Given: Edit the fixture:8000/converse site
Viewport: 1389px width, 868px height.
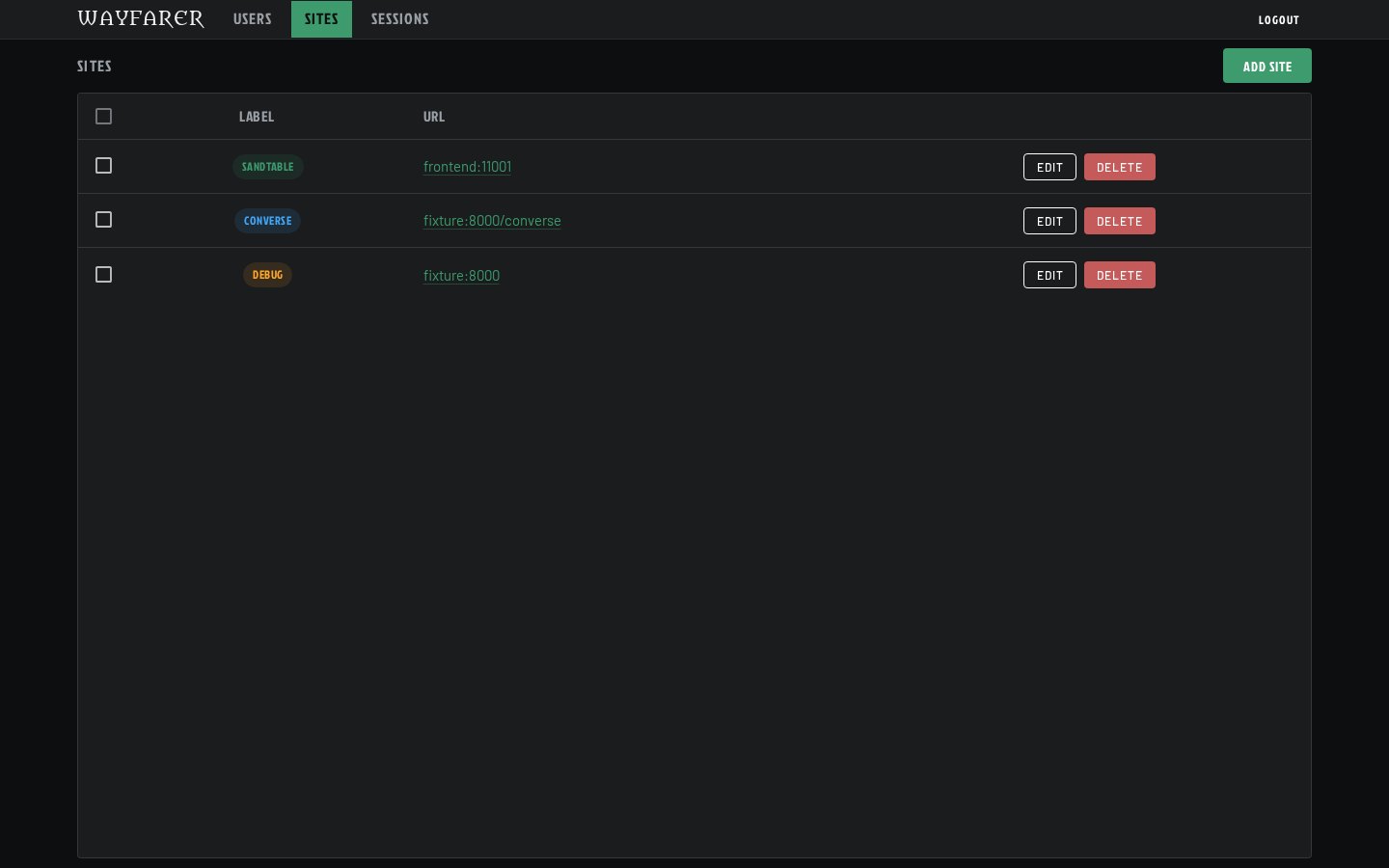Looking at the screenshot, I should tap(1049, 221).
